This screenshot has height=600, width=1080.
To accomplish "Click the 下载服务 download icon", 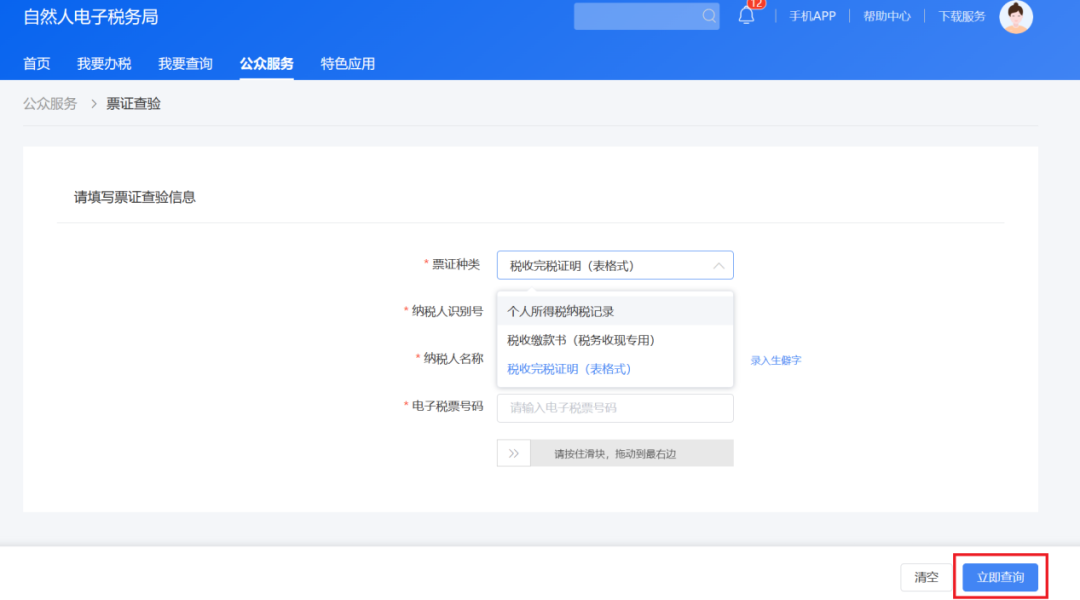I will click(x=960, y=16).
